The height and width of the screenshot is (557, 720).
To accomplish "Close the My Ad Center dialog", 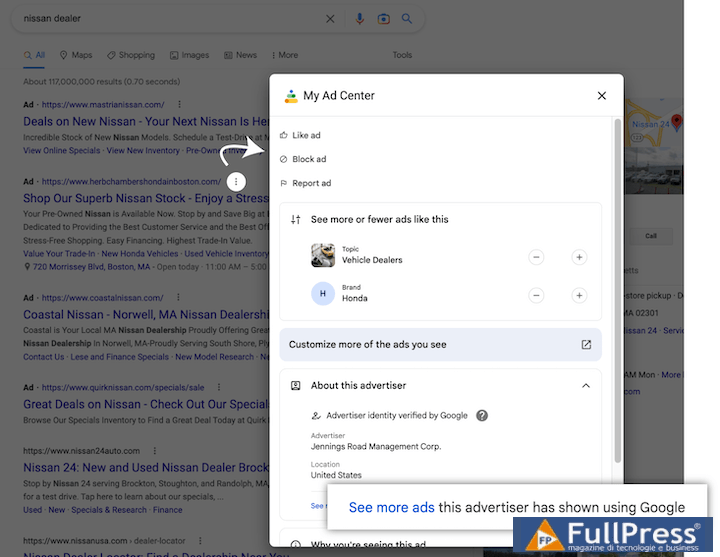I will [x=602, y=96].
